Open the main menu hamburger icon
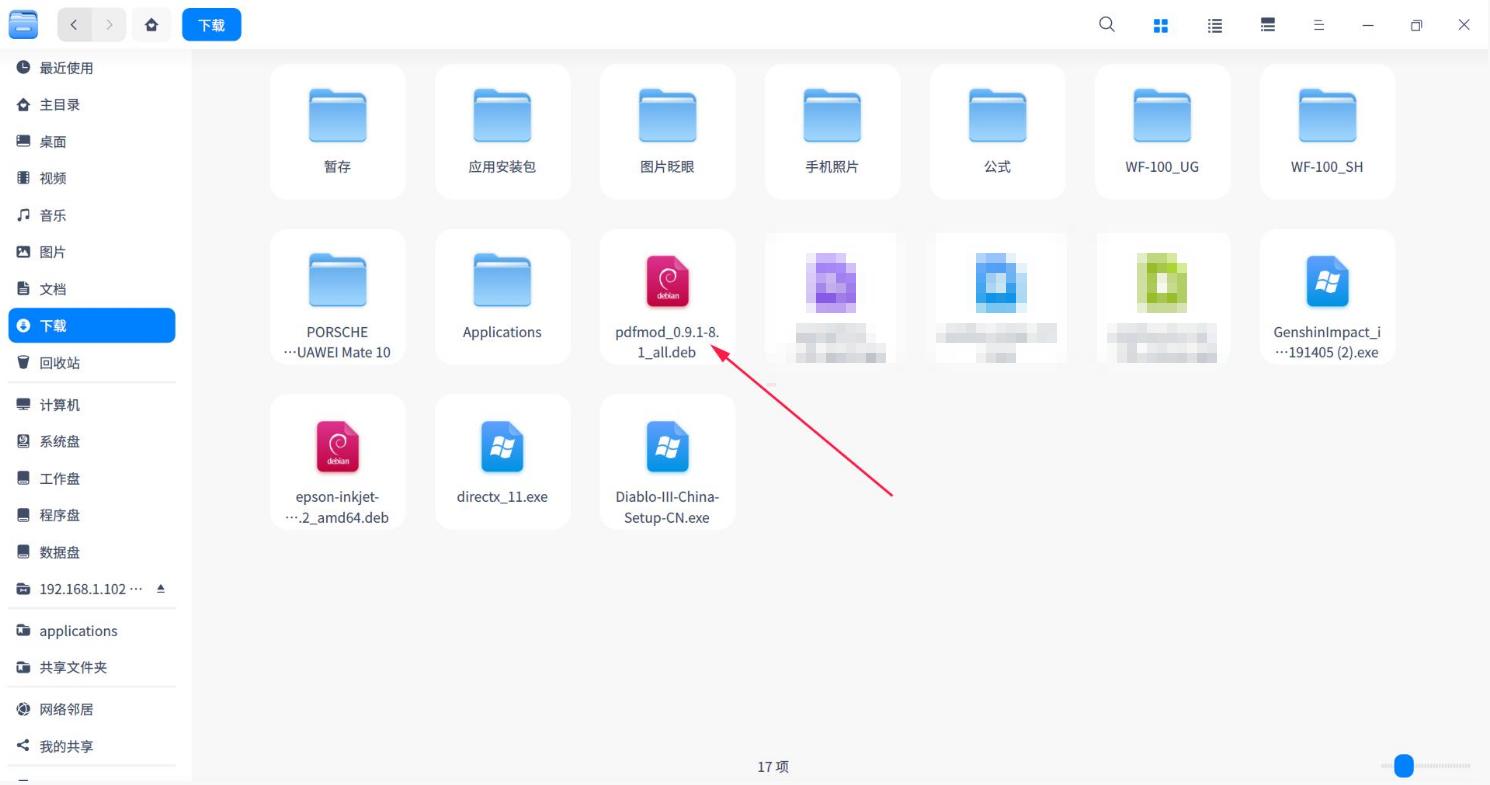 [1319, 25]
